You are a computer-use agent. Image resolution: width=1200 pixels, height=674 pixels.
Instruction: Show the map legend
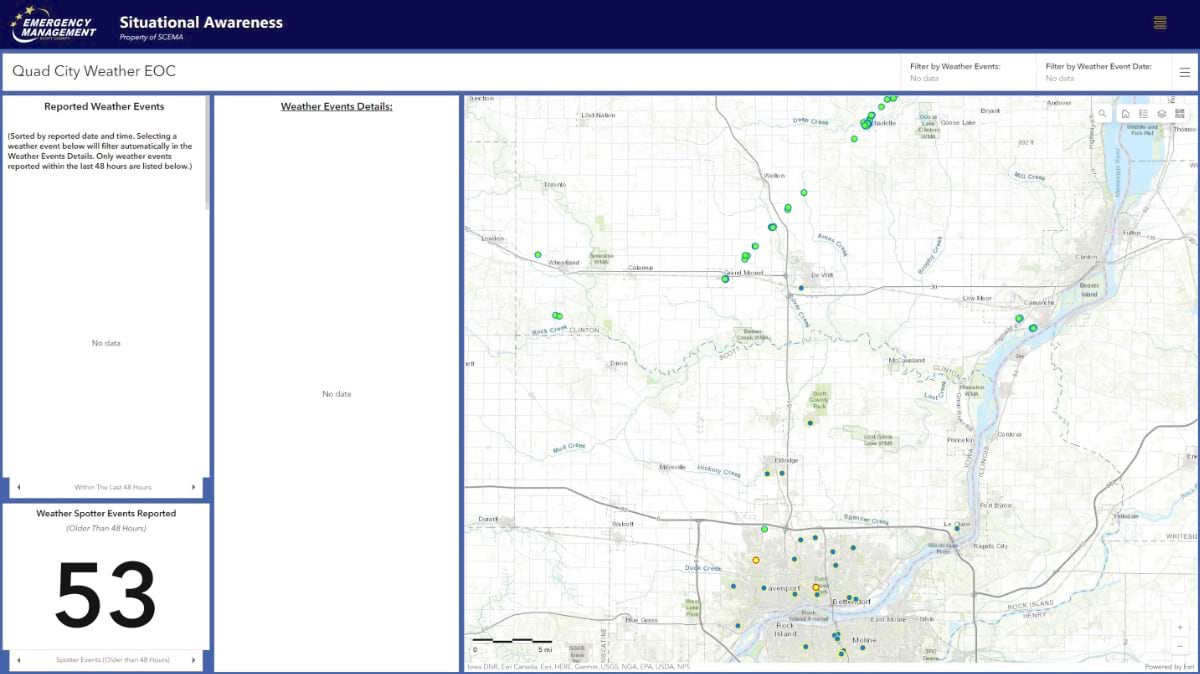coord(1143,114)
